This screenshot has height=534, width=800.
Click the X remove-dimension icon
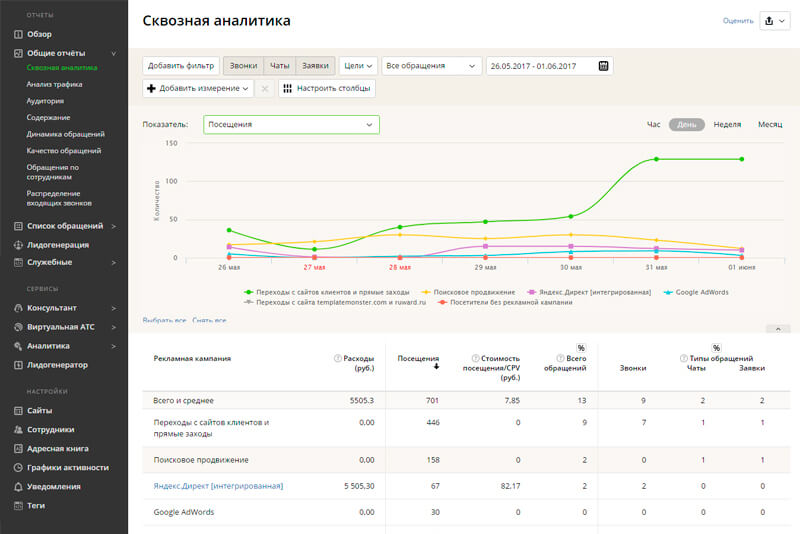[x=265, y=88]
